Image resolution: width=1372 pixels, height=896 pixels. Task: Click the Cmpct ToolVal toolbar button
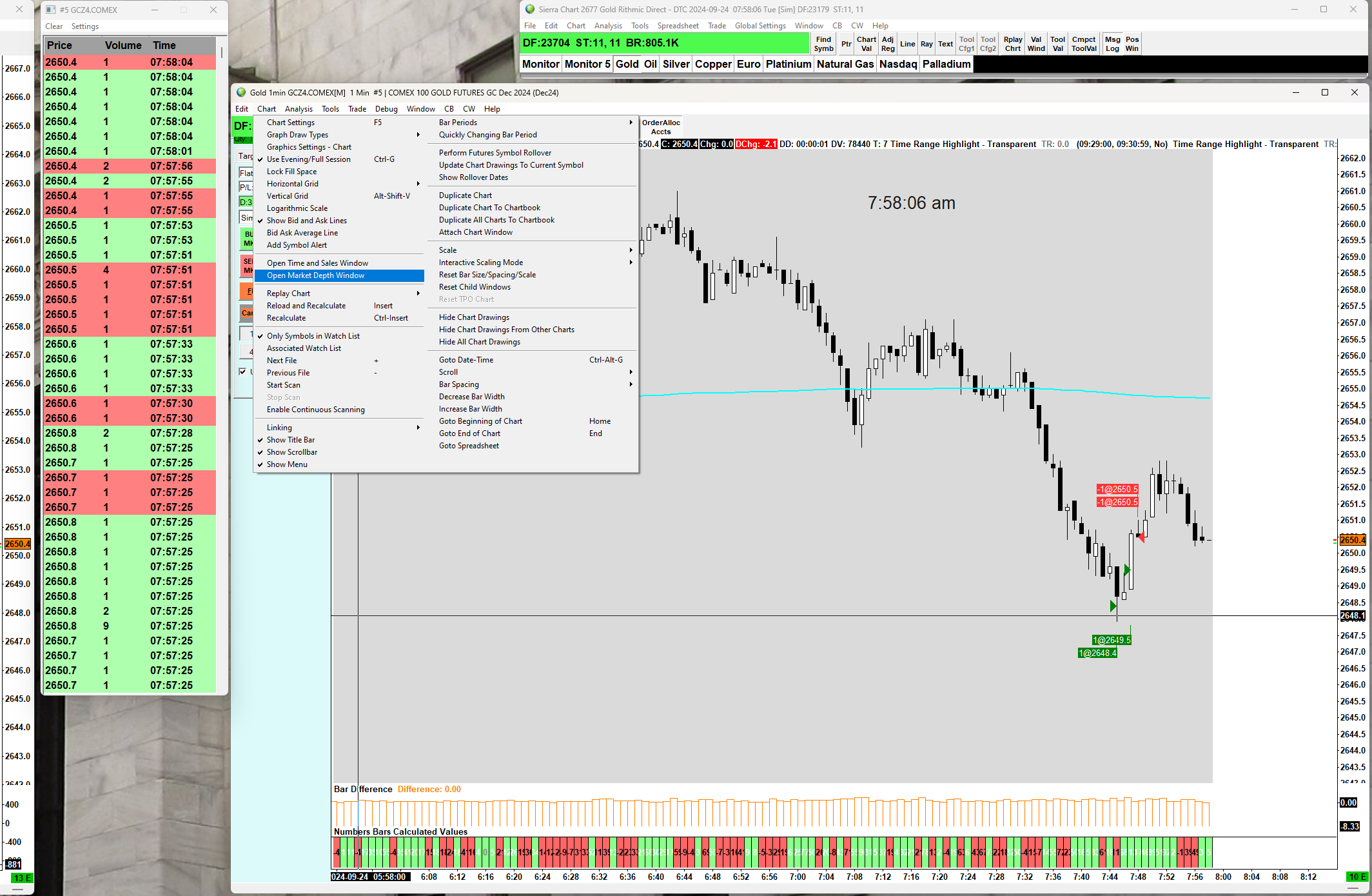[x=1084, y=44]
